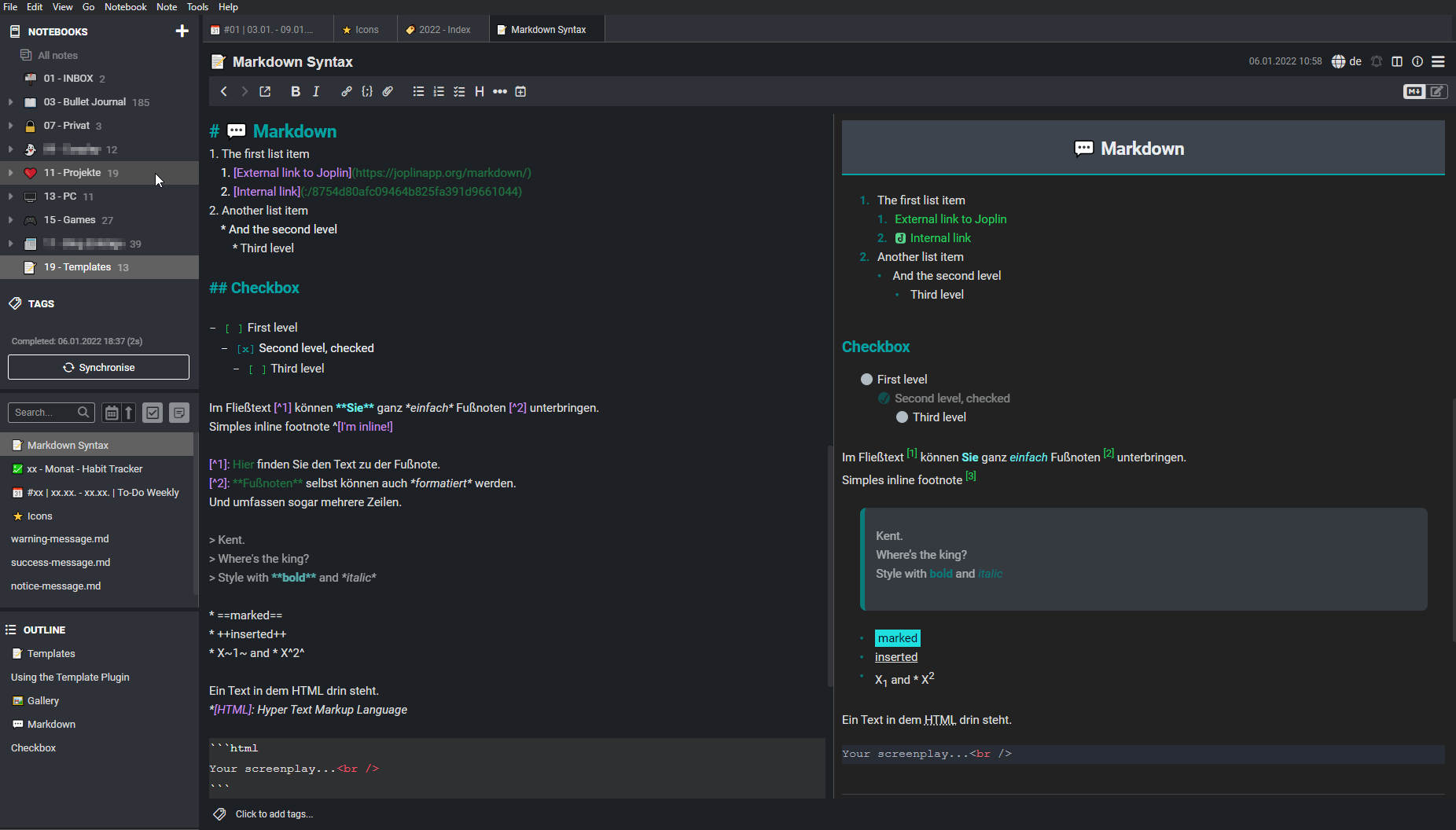Toggle editor layout columns icon
Image resolution: width=1456 pixels, height=830 pixels.
pos(1397,61)
